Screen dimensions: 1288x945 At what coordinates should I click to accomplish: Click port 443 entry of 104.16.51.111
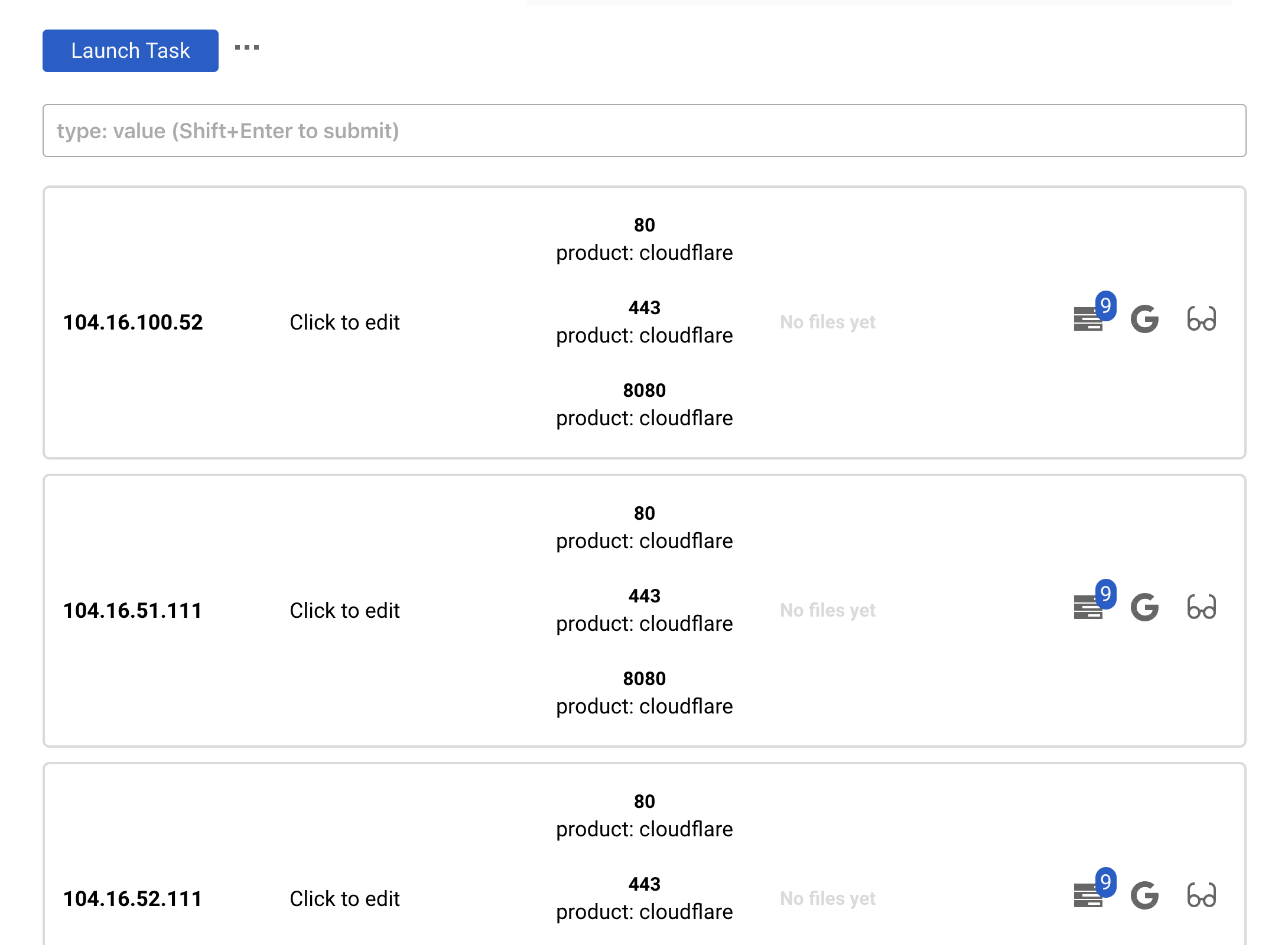click(644, 596)
